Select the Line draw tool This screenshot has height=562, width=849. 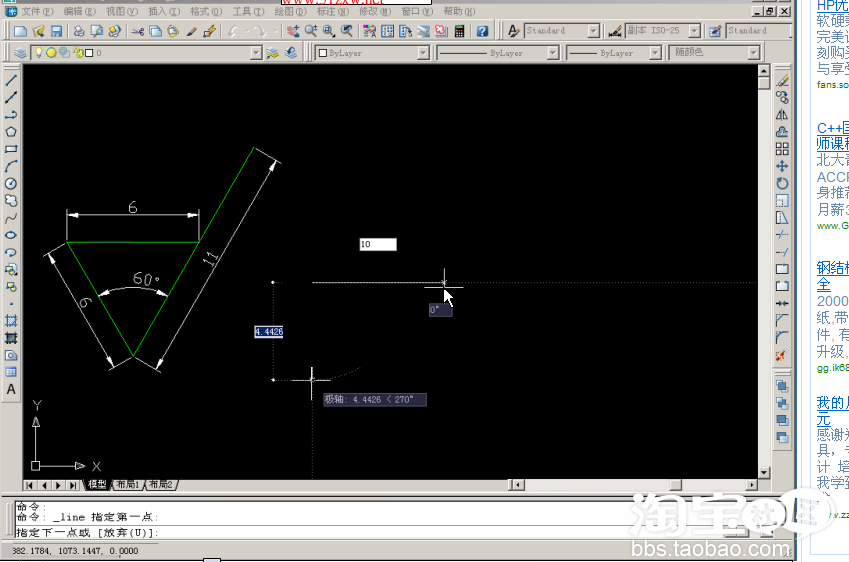(12, 80)
